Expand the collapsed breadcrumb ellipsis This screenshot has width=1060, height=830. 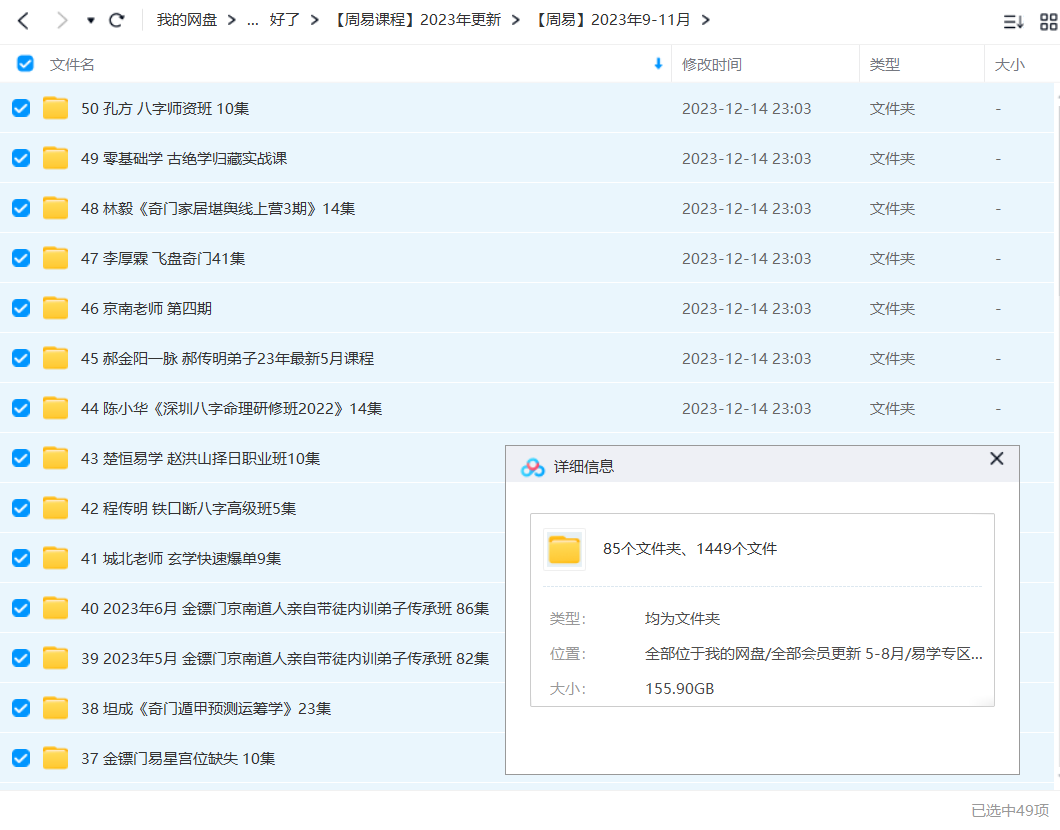[252, 20]
